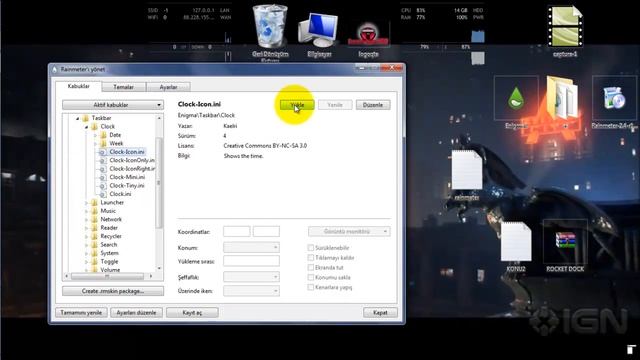Select Clock.ini in the tree
Image resolution: width=640 pixels, height=360 pixels.
click(120, 194)
